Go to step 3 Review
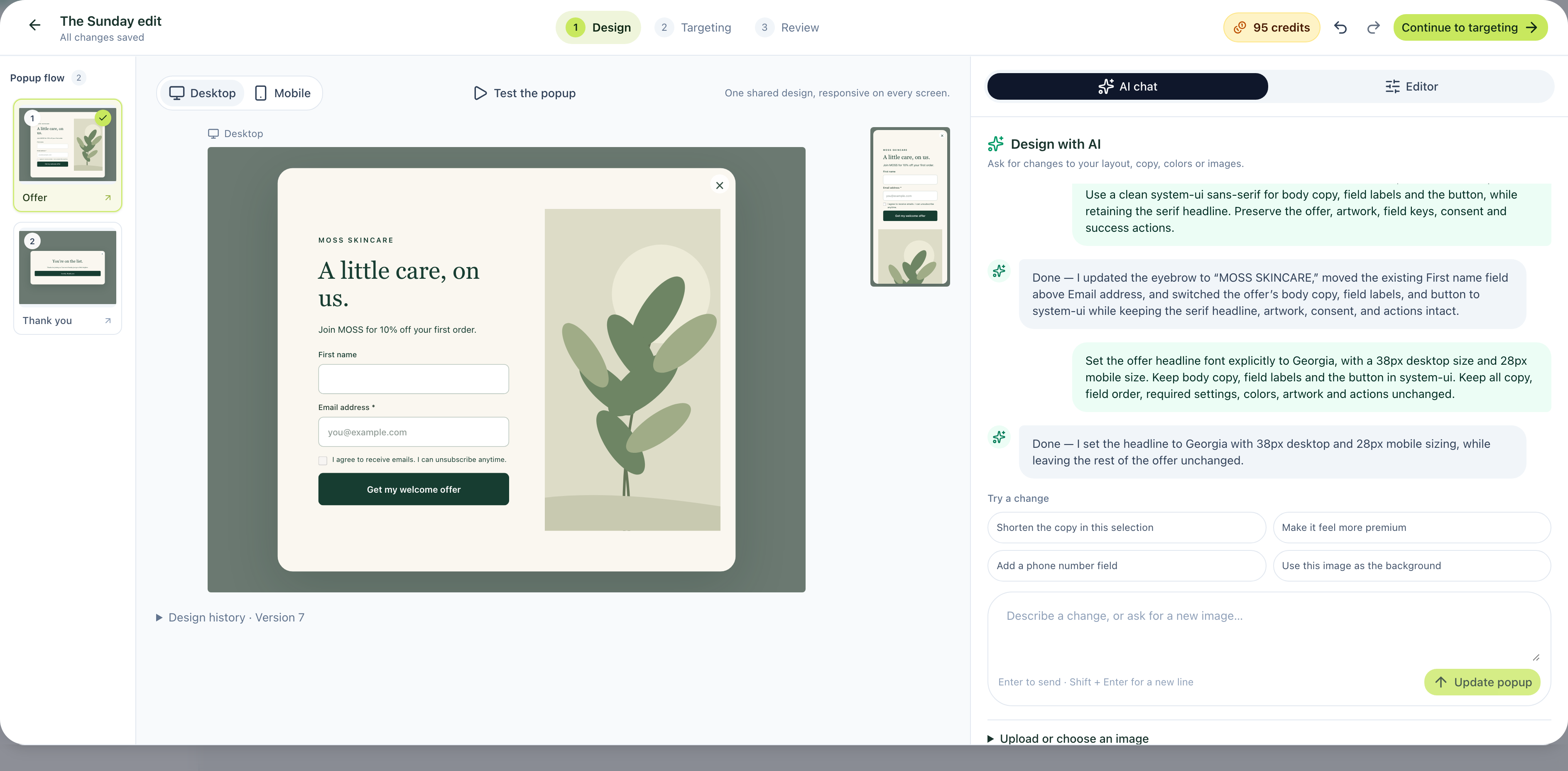The image size is (1568, 771). (x=788, y=27)
